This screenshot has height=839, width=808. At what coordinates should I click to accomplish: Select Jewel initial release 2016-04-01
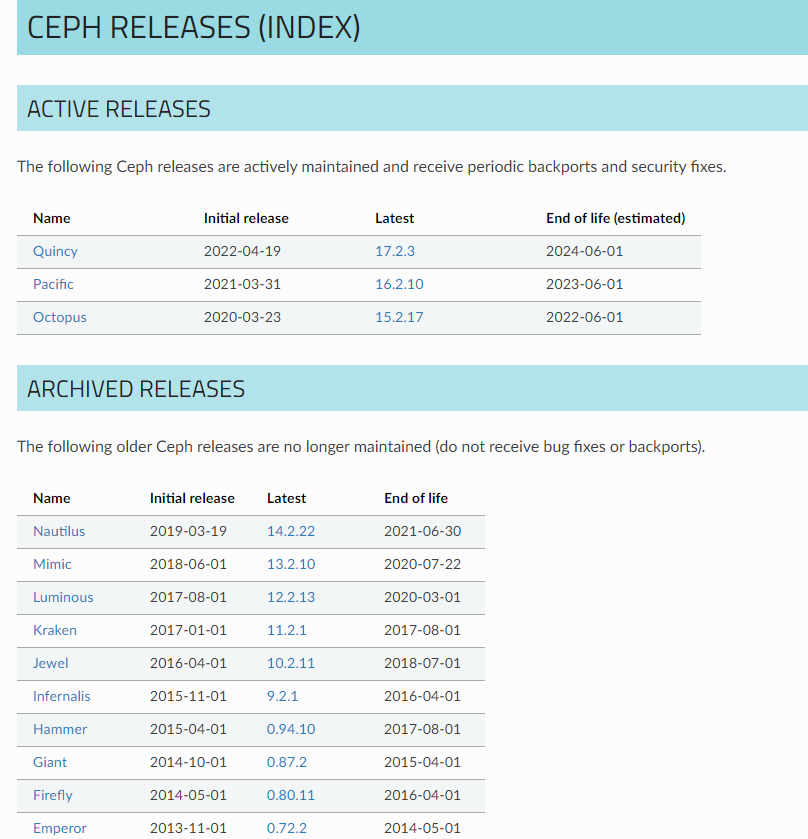(188, 663)
